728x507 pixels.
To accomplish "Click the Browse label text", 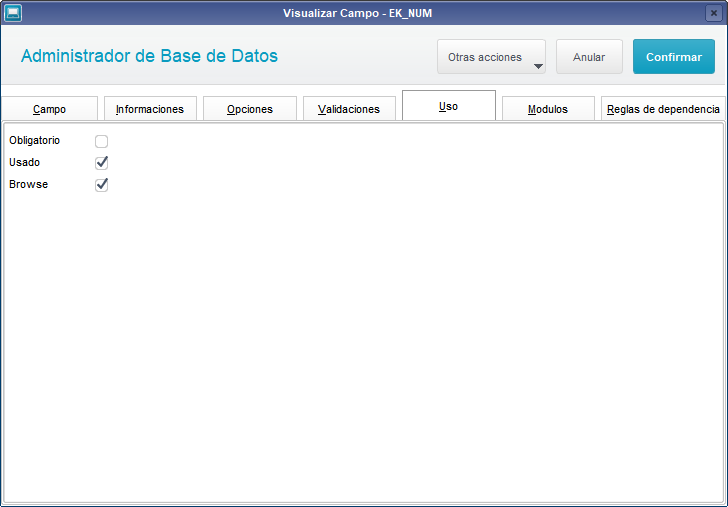I will point(29,184).
